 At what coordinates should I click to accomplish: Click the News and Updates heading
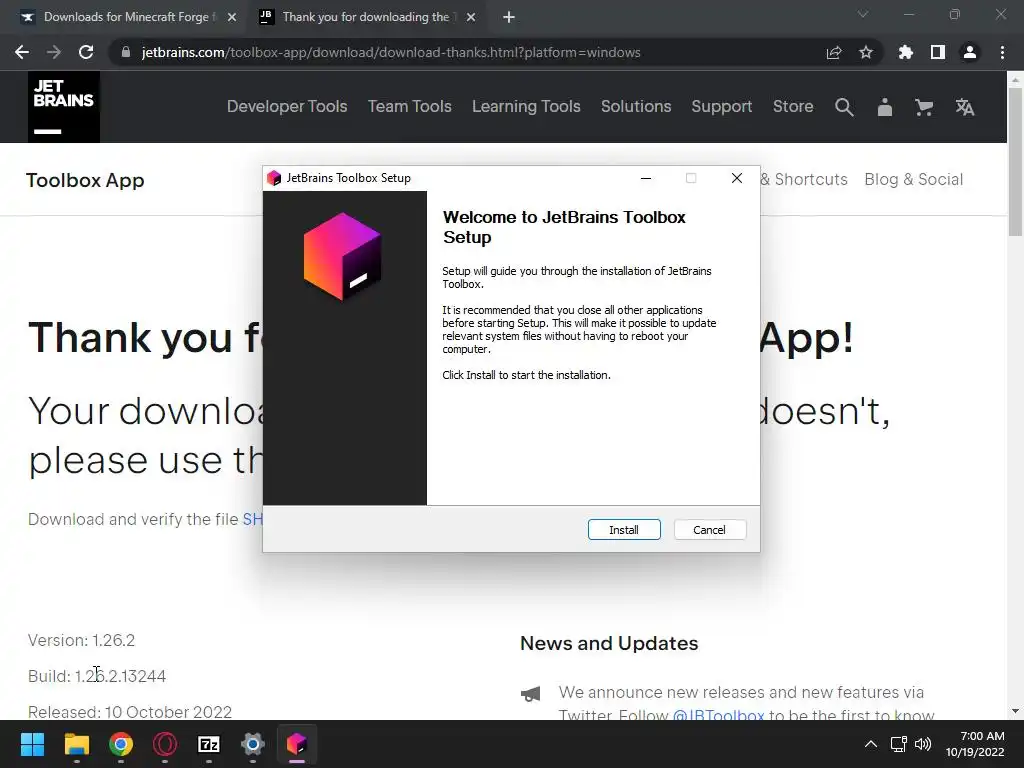coord(609,643)
